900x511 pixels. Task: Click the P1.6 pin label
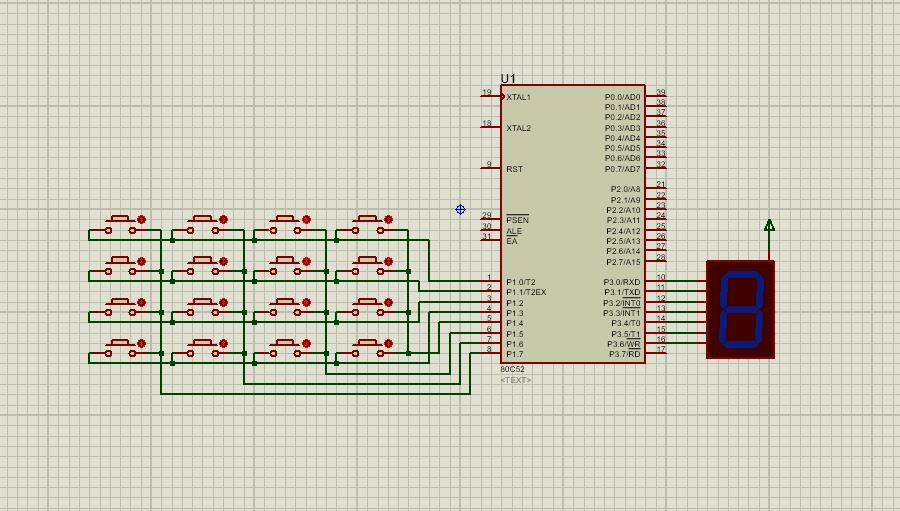click(515, 344)
